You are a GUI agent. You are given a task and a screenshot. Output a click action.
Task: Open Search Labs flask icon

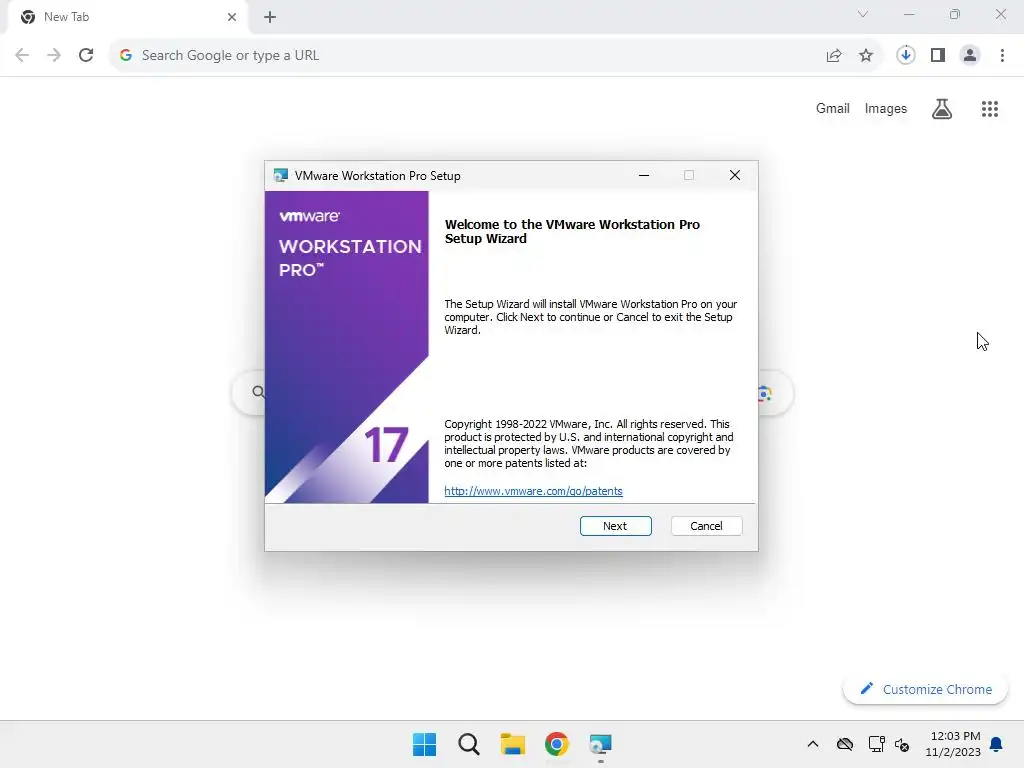pos(942,108)
